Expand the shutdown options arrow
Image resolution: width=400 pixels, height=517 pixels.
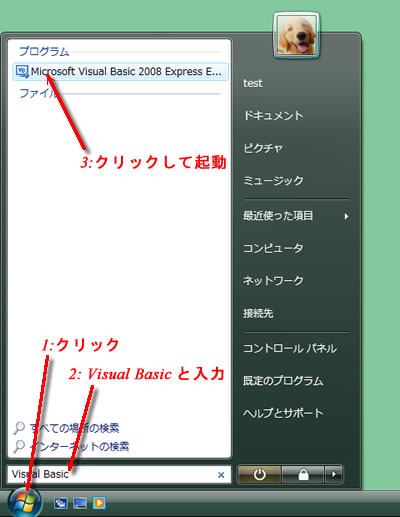pyautogui.click(x=333, y=474)
